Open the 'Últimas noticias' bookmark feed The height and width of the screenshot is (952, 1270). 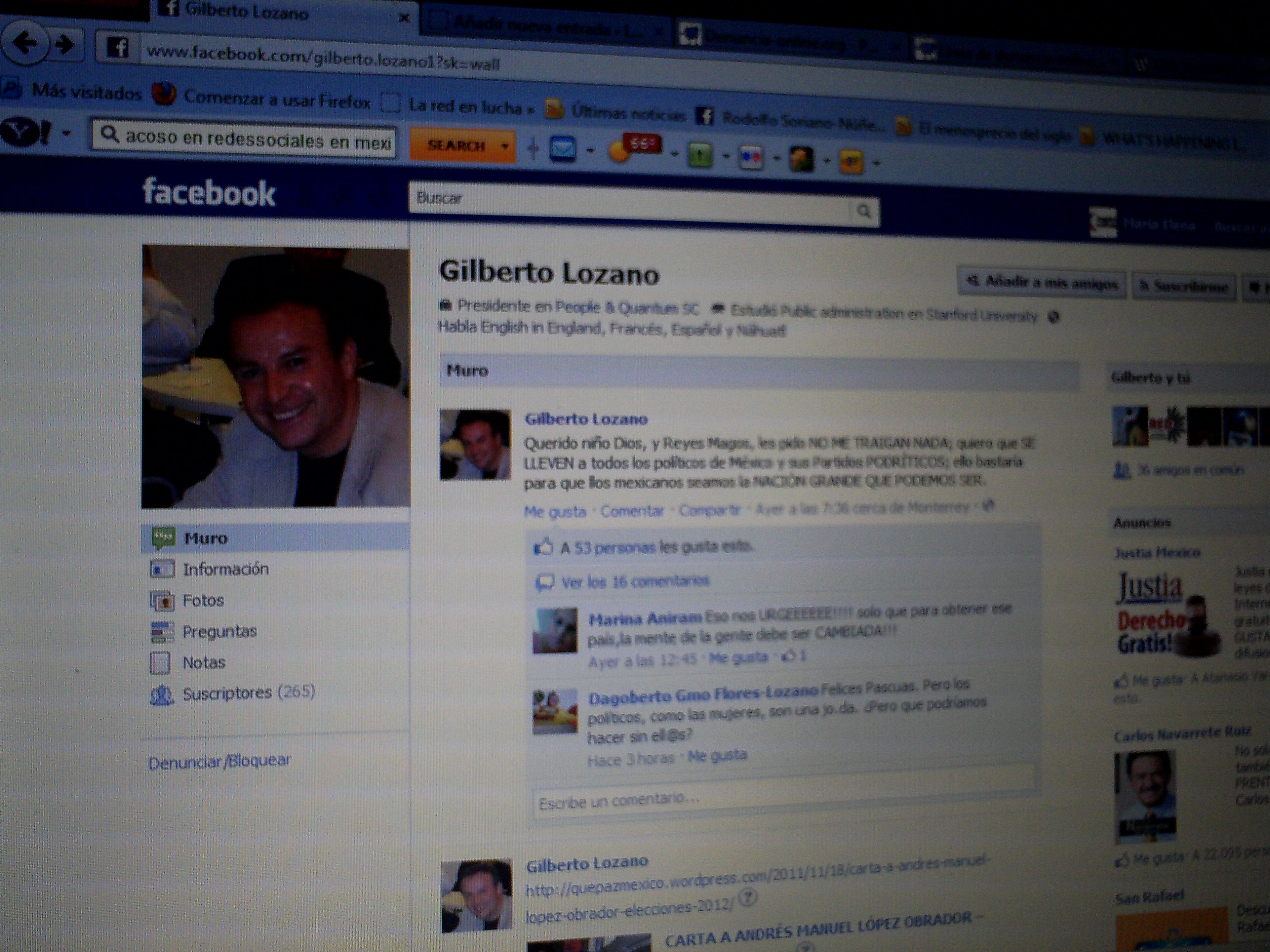(616, 112)
